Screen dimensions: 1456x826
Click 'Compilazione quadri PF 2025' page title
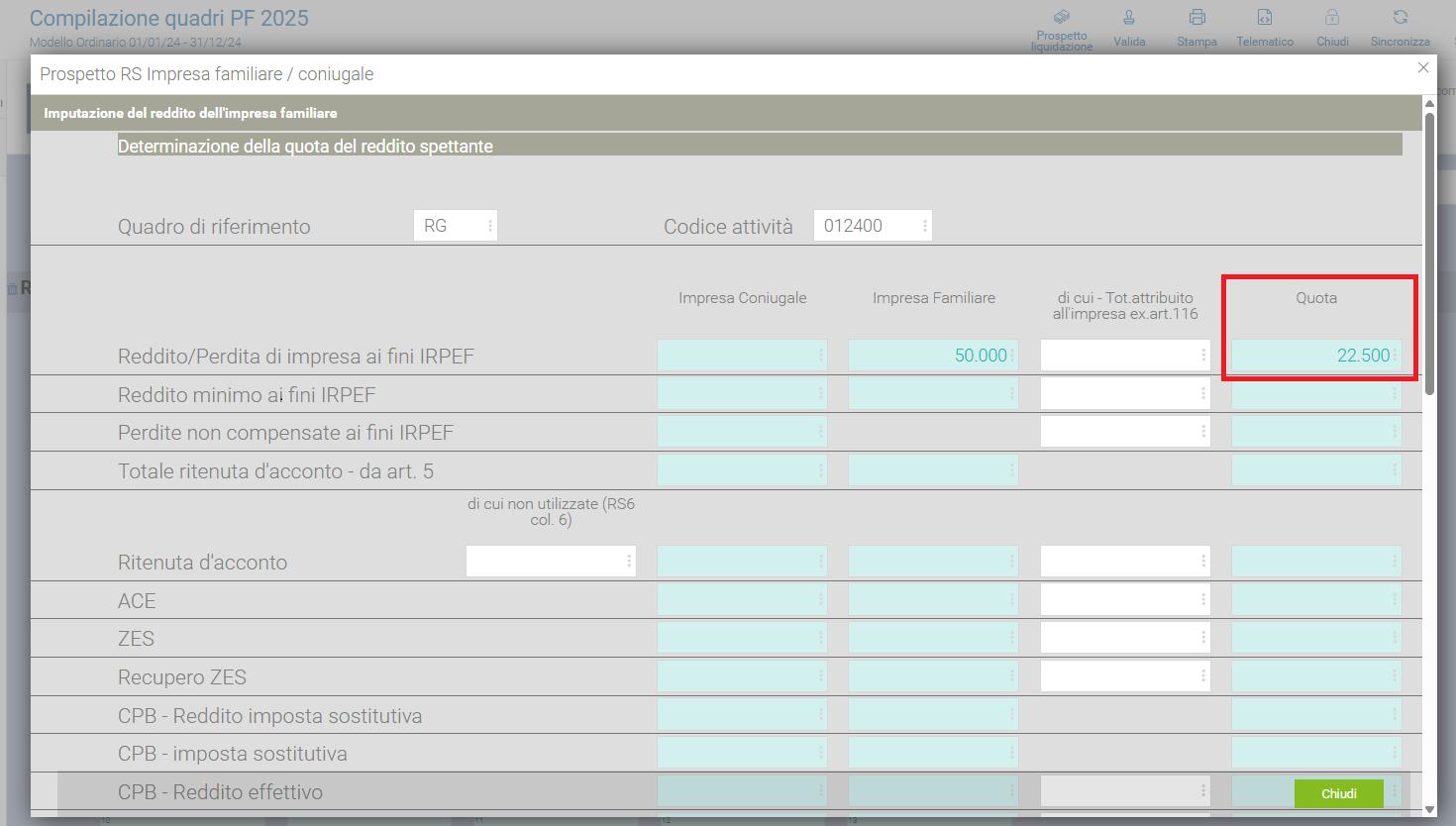point(169,19)
